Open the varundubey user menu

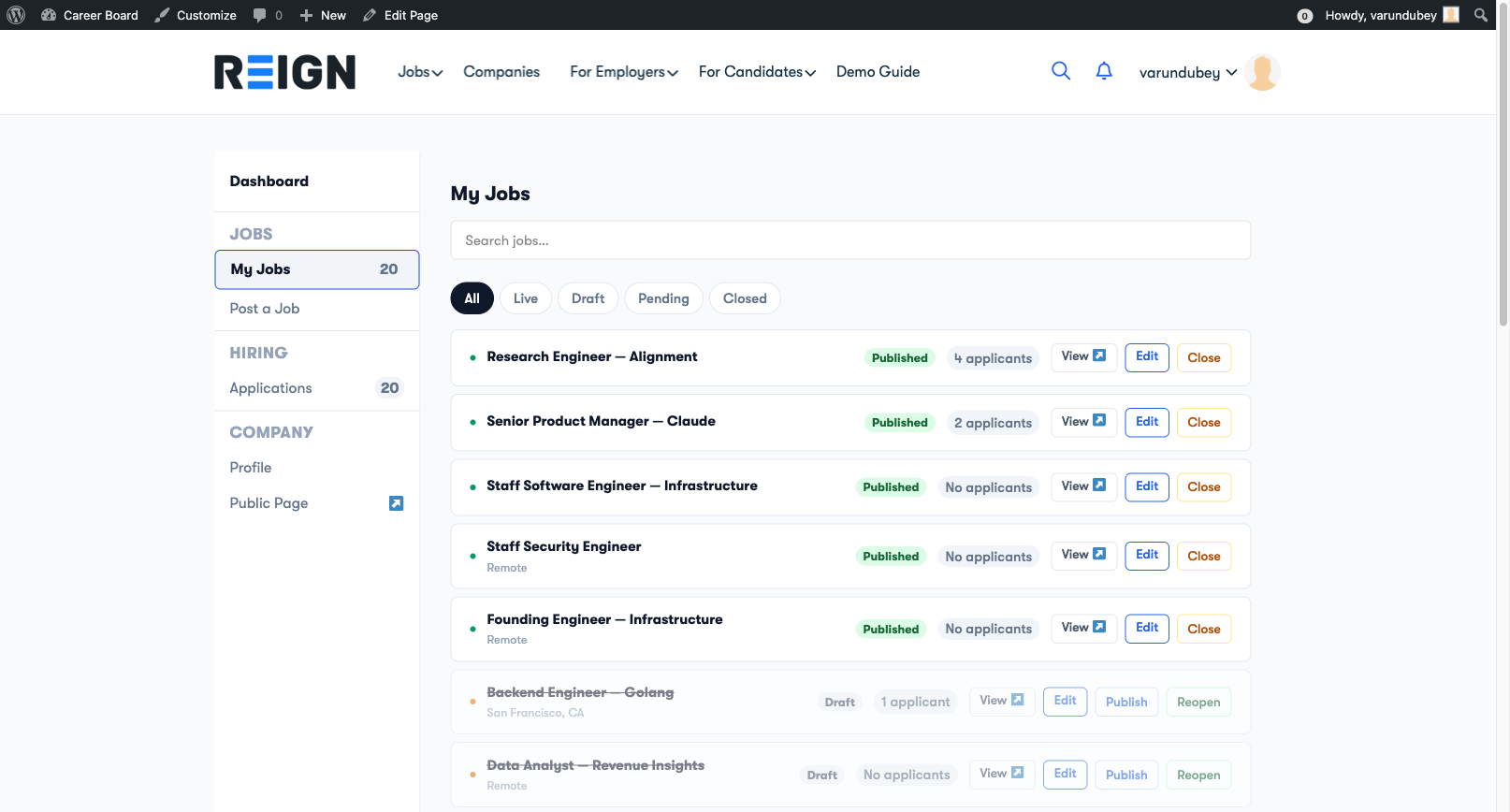click(x=1188, y=72)
